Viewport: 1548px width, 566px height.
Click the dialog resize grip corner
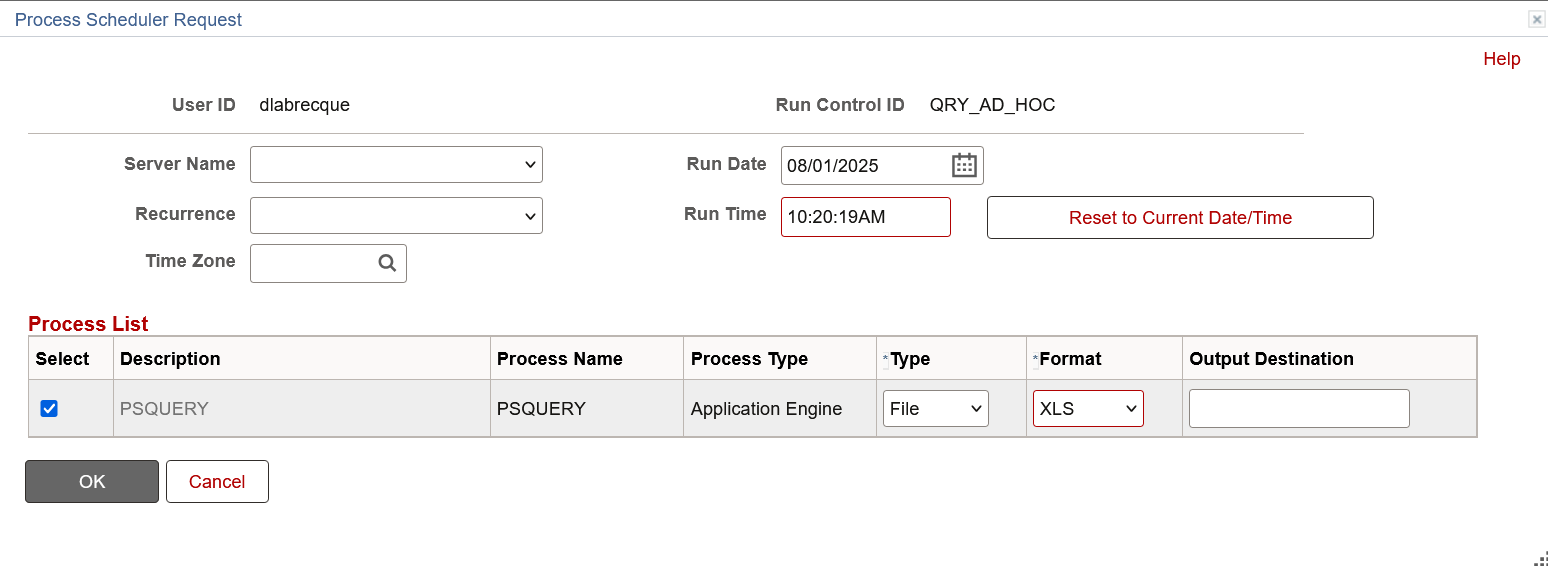[1539, 558]
